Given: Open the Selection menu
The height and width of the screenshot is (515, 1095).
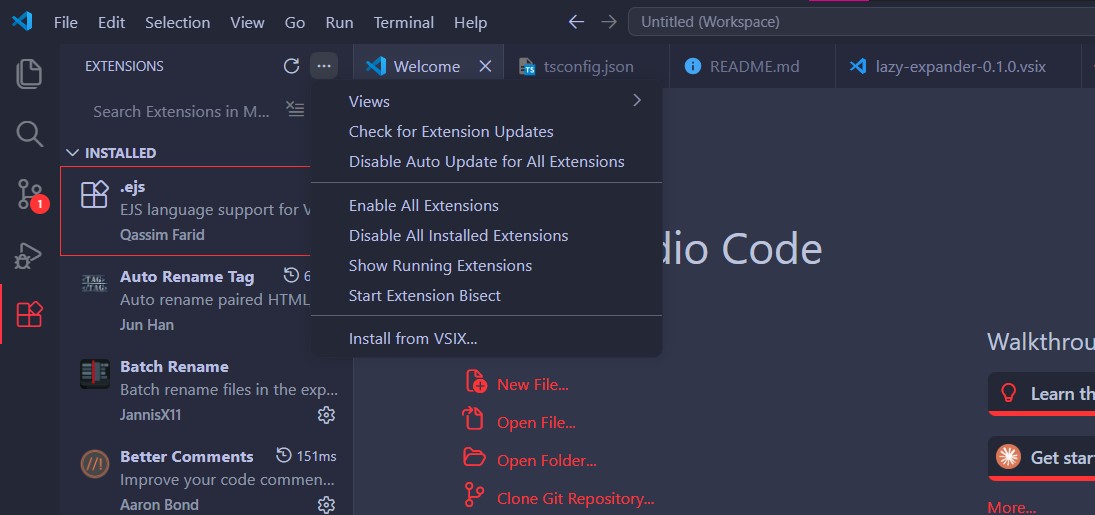Looking at the screenshot, I should 177,22.
